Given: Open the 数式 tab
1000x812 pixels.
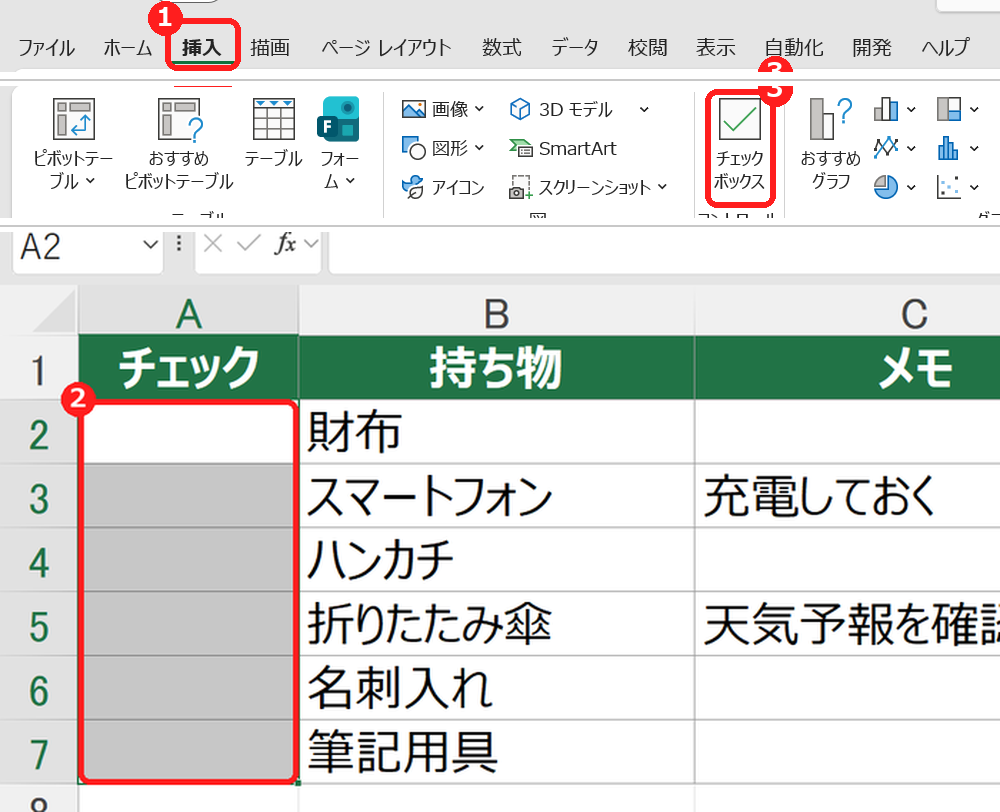Looking at the screenshot, I should pos(501,48).
